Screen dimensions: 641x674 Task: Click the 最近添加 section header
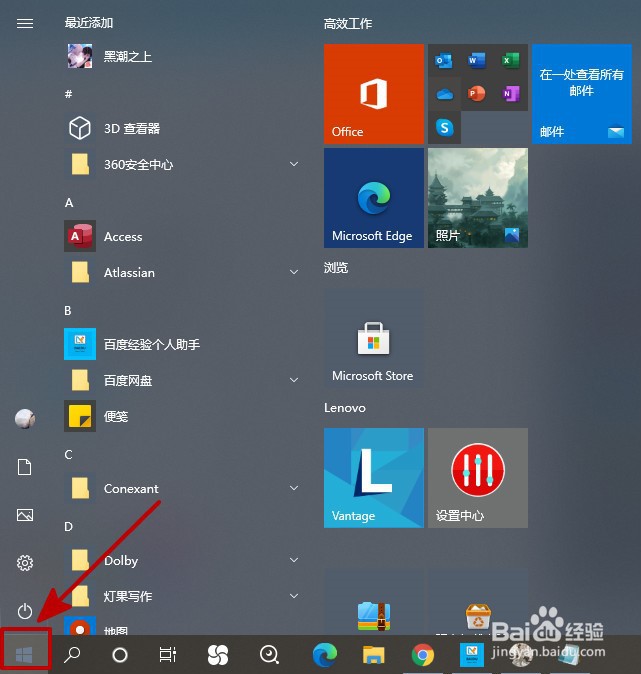click(89, 23)
